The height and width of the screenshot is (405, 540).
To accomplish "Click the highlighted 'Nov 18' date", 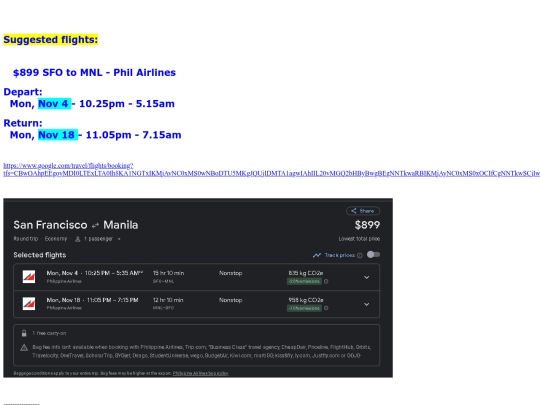I will click(58, 135).
